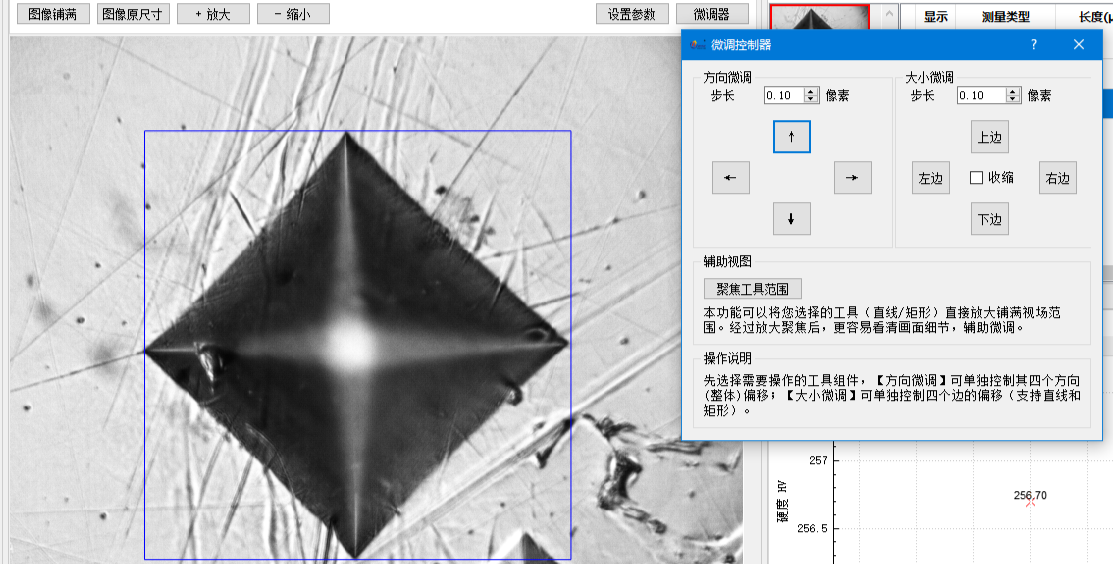Open the help question mark in dialog
This screenshot has width=1113, height=564.
1034,45
